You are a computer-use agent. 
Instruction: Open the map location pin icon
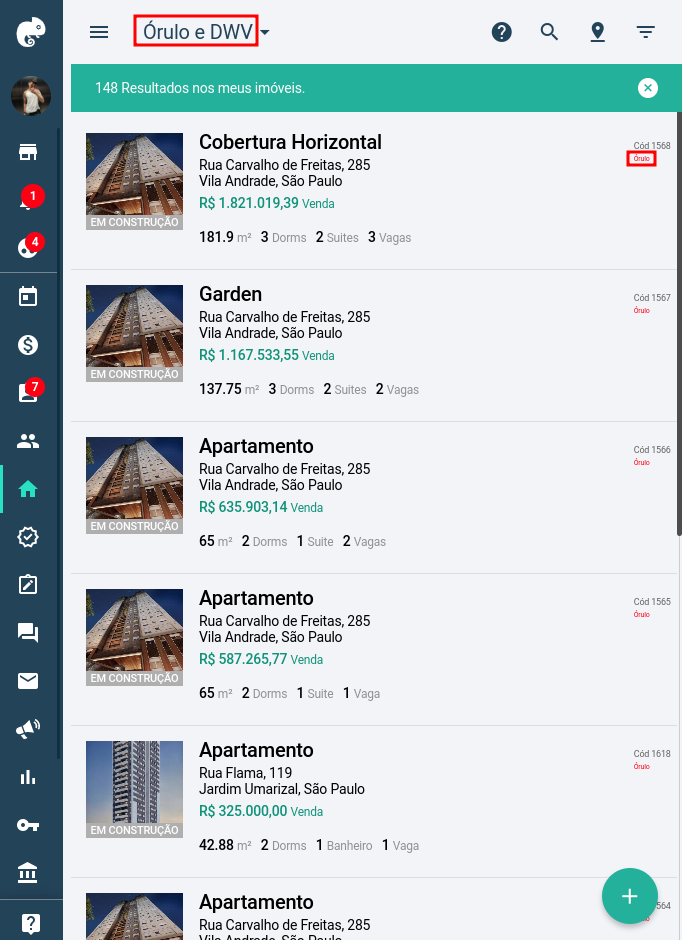(x=597, y=32)
